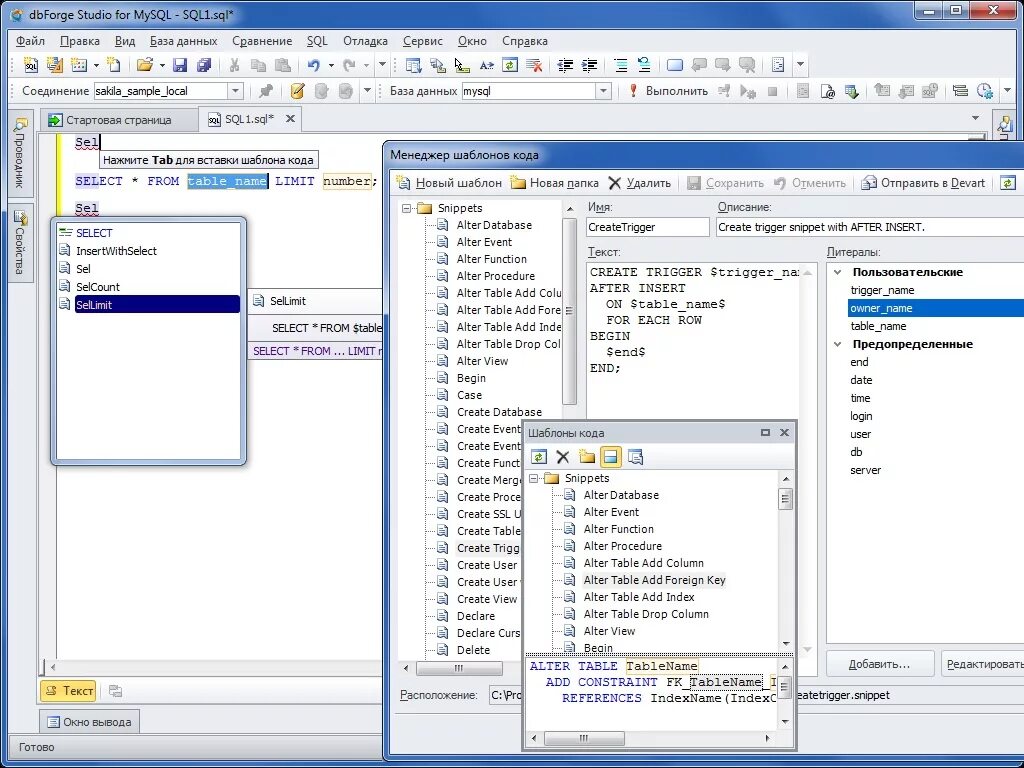Open the dropdown arrow next to Open folder icon
The image size is (1024, 768).
pos(162,65)
